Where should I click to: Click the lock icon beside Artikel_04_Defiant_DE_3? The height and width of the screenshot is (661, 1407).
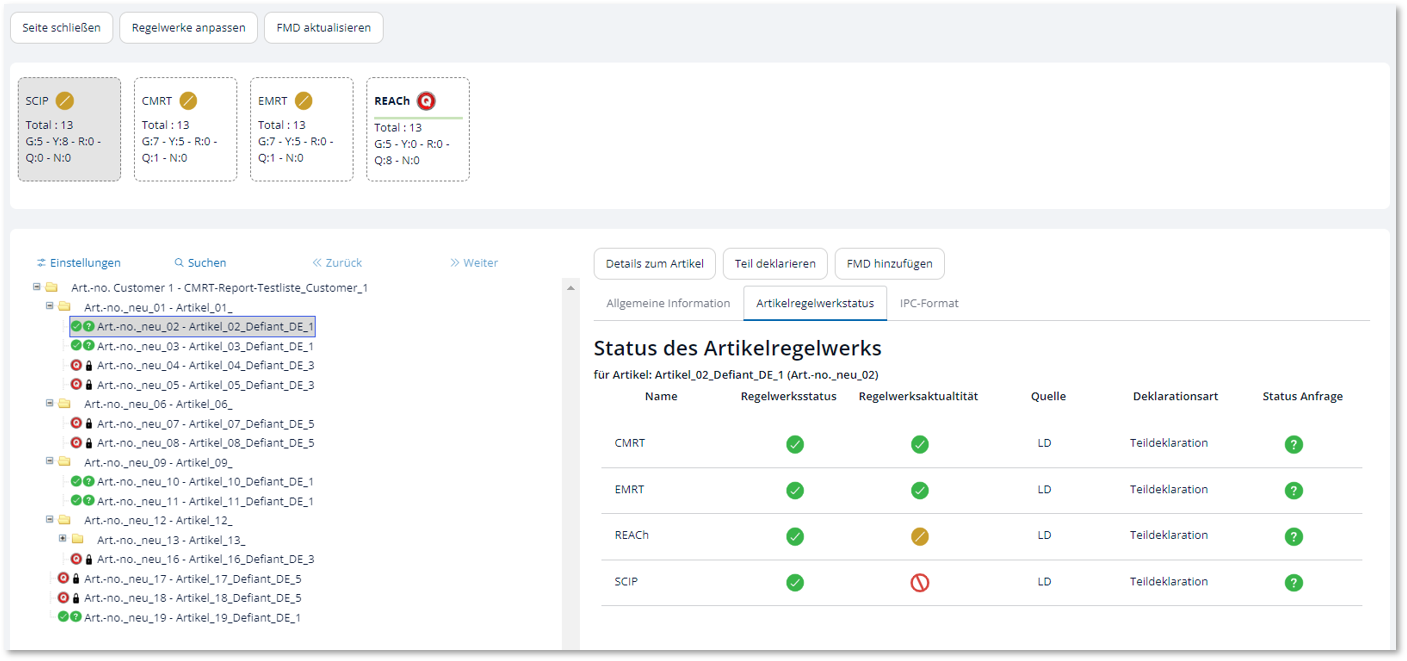[x=89, y=366]
